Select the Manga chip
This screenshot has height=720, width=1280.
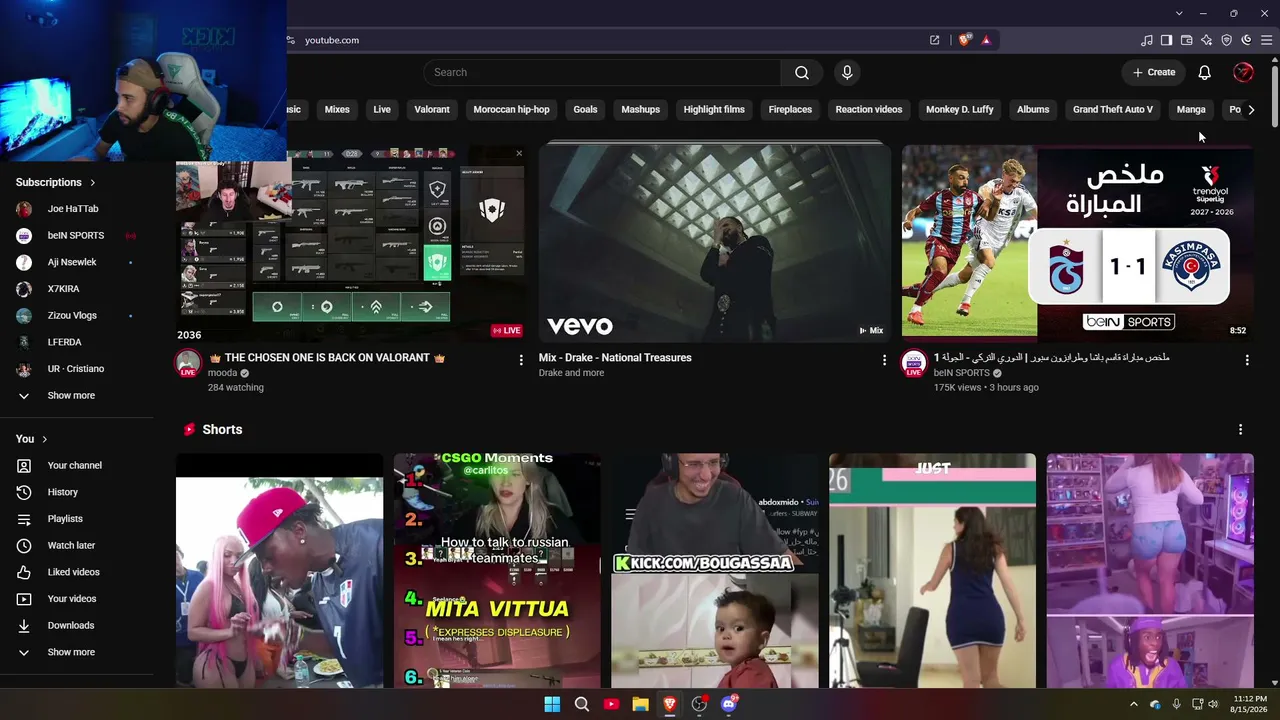coord(1191,109)
